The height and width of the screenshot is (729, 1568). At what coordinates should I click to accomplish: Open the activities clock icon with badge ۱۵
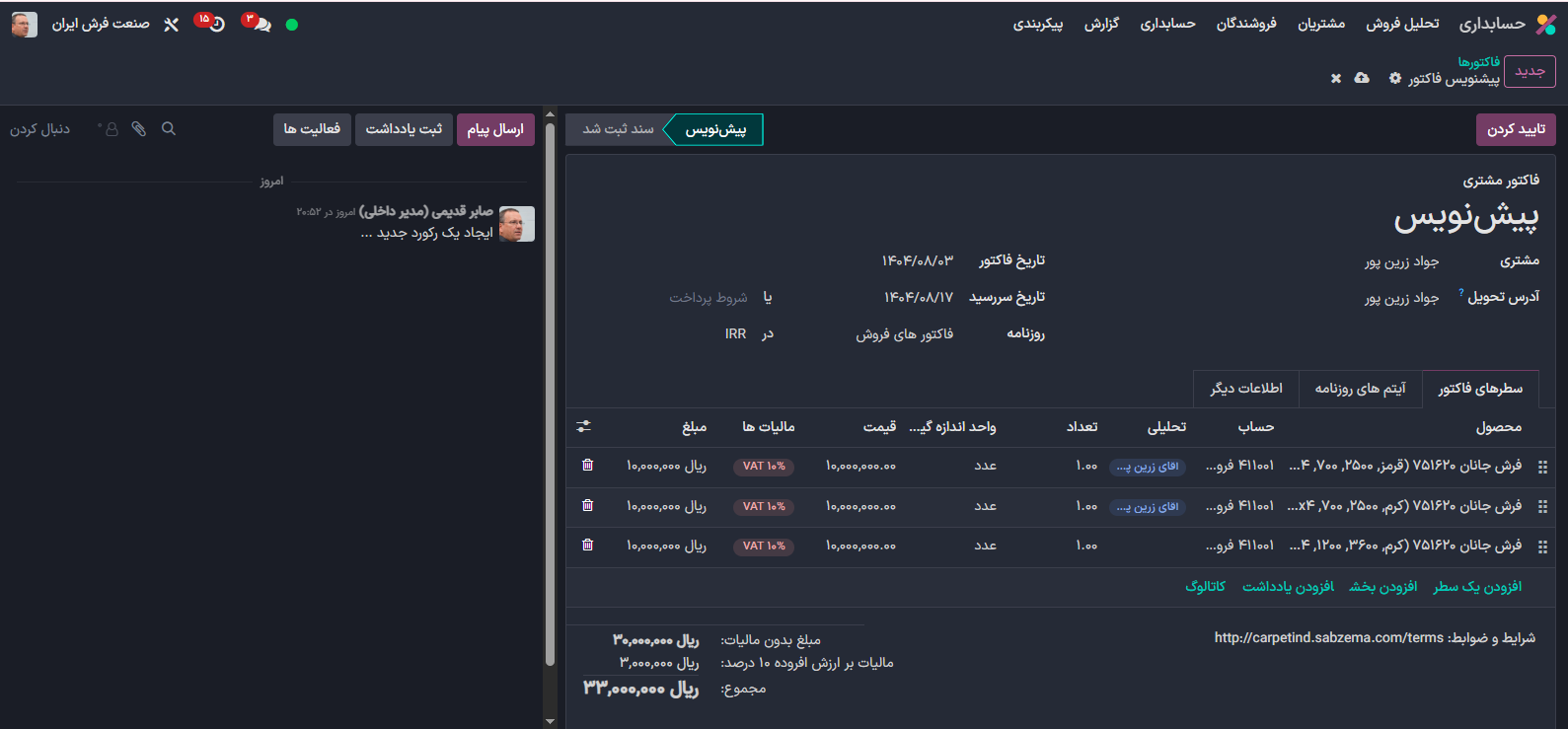click(216, 25)
